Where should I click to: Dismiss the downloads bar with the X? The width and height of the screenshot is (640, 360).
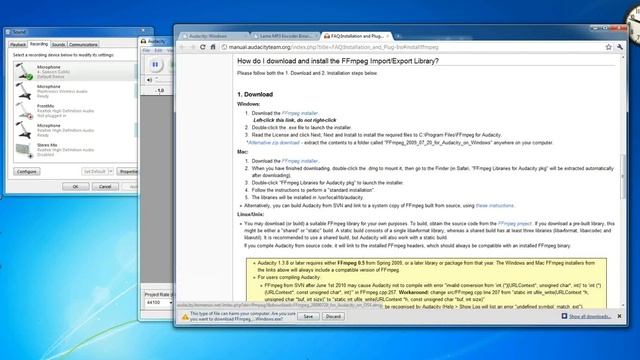[x=619, y=316]
